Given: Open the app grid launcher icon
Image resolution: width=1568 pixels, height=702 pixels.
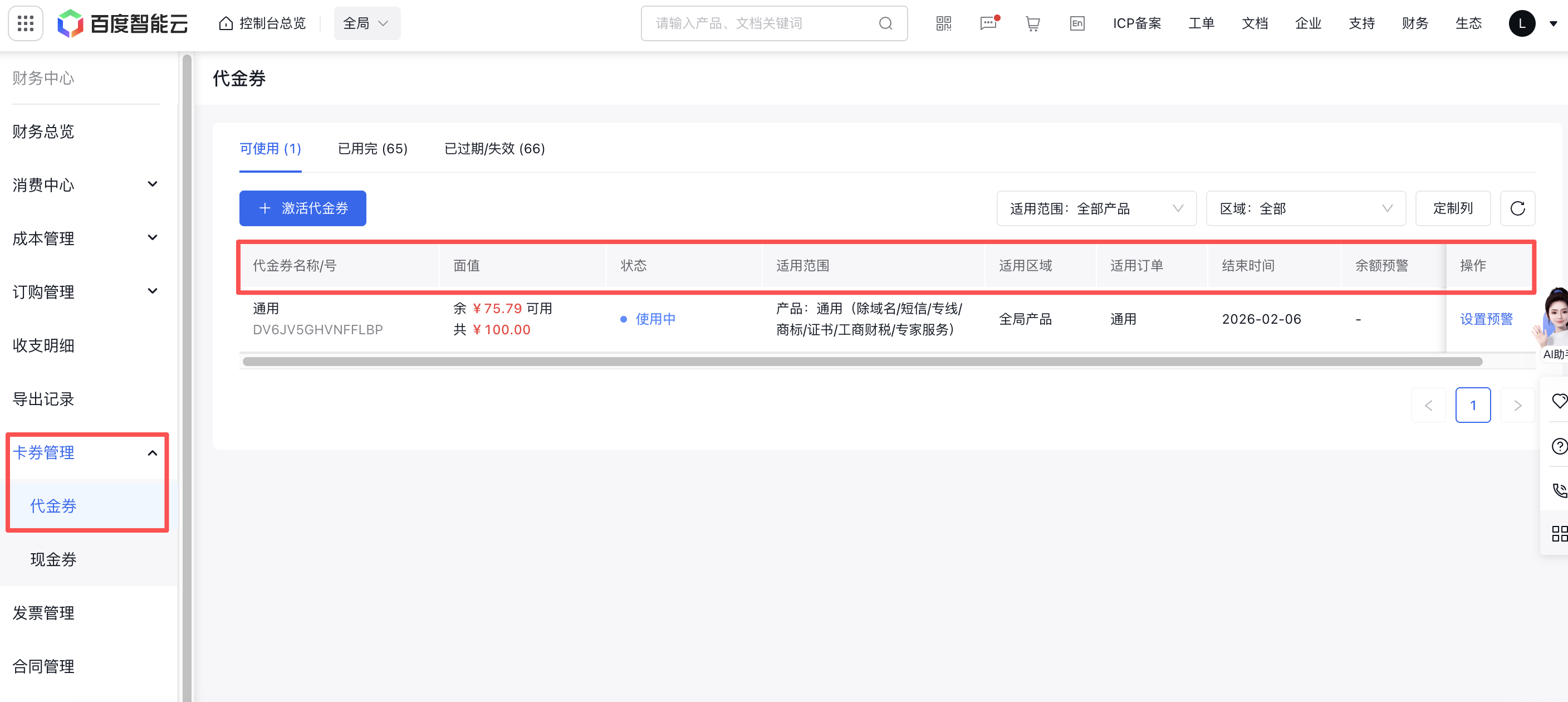Looking at the screenshot, I should [x=25, y=24].
